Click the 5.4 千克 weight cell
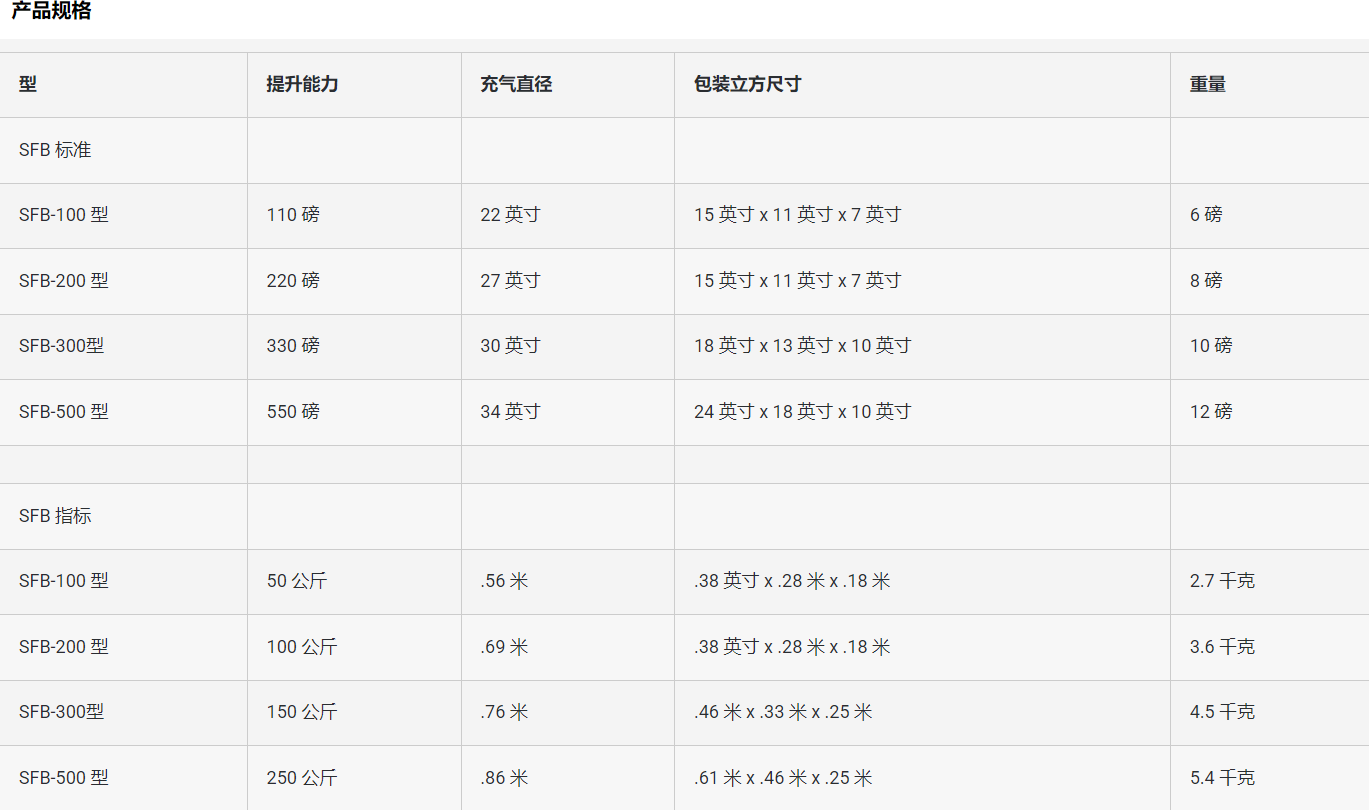 click(1221, 778)
